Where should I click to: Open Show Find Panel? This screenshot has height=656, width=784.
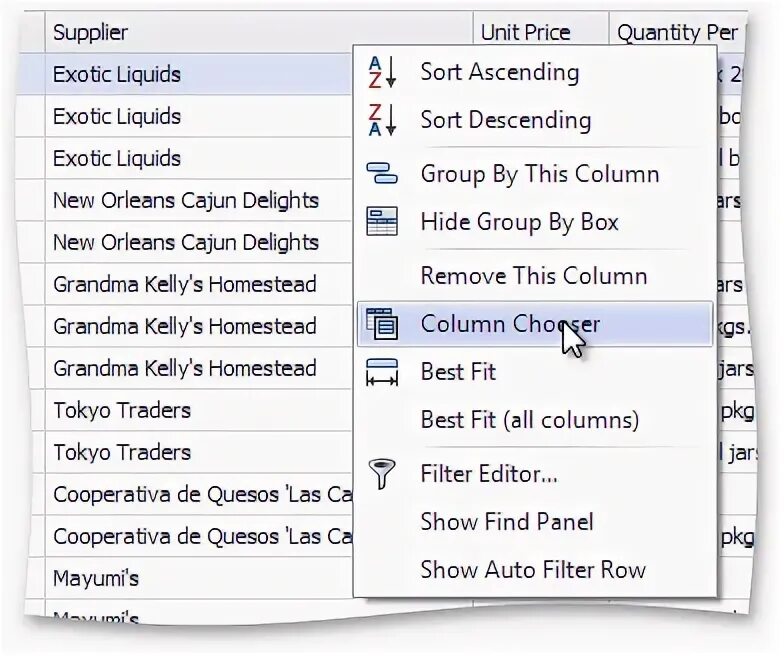506,522
